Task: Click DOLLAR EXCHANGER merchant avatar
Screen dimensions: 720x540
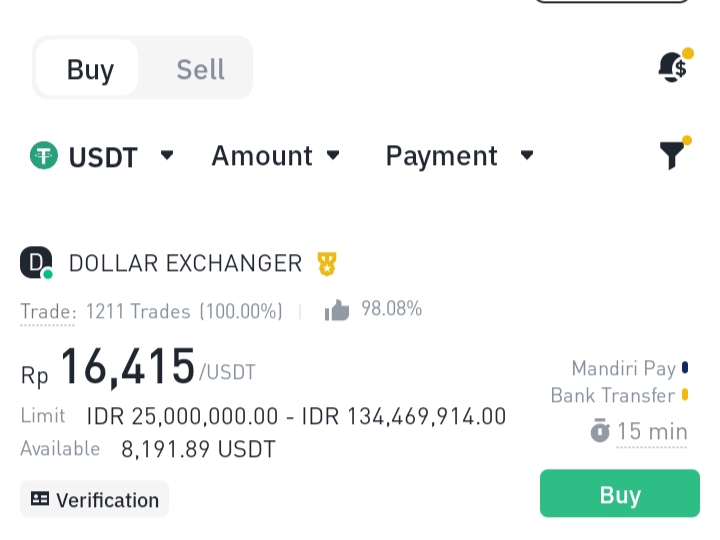Action: (x=36, y=264)
